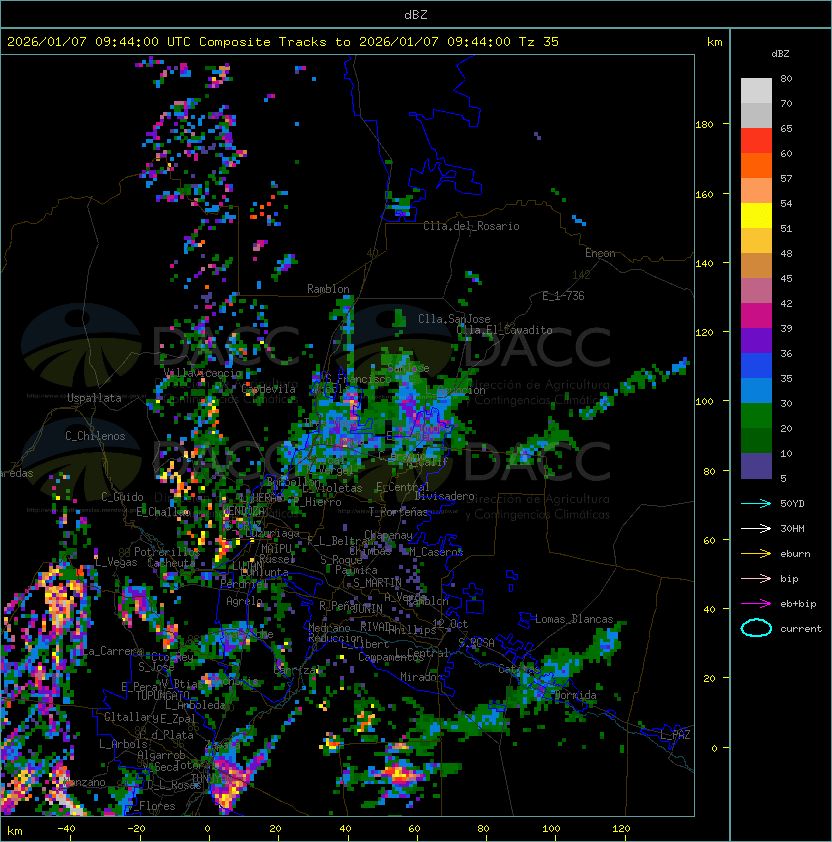Viewport: 832px width, 842px height.
Task: Click the Medrano map label
Action: (x=329, y=628)
